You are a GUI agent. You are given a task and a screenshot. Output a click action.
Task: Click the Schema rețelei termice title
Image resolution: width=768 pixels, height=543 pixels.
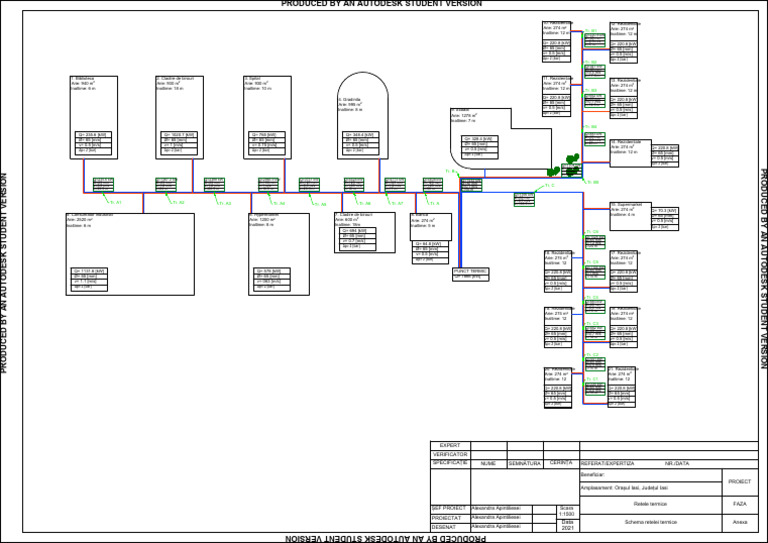tap(650, 522)
